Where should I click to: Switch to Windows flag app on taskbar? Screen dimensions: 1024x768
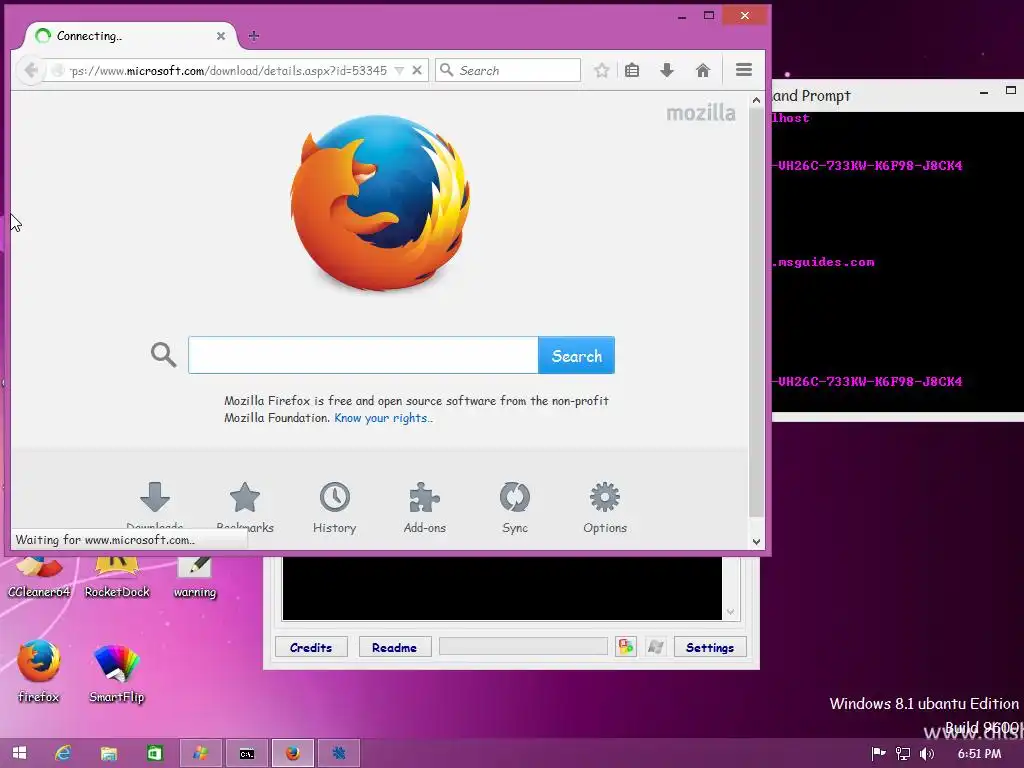click(x=200, y=753)
